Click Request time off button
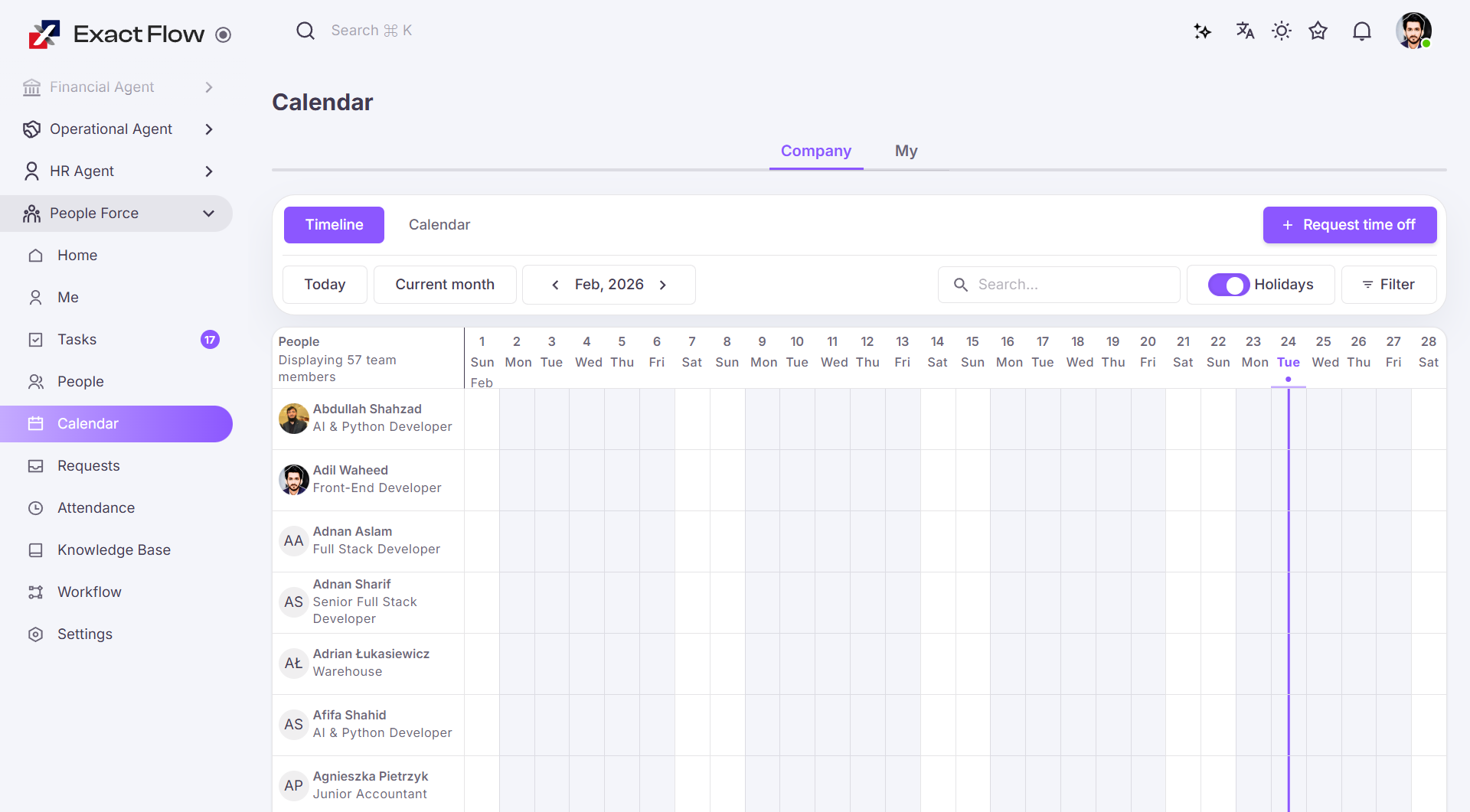This screenshot has width=1470, height=812. tap(1349, 225)
